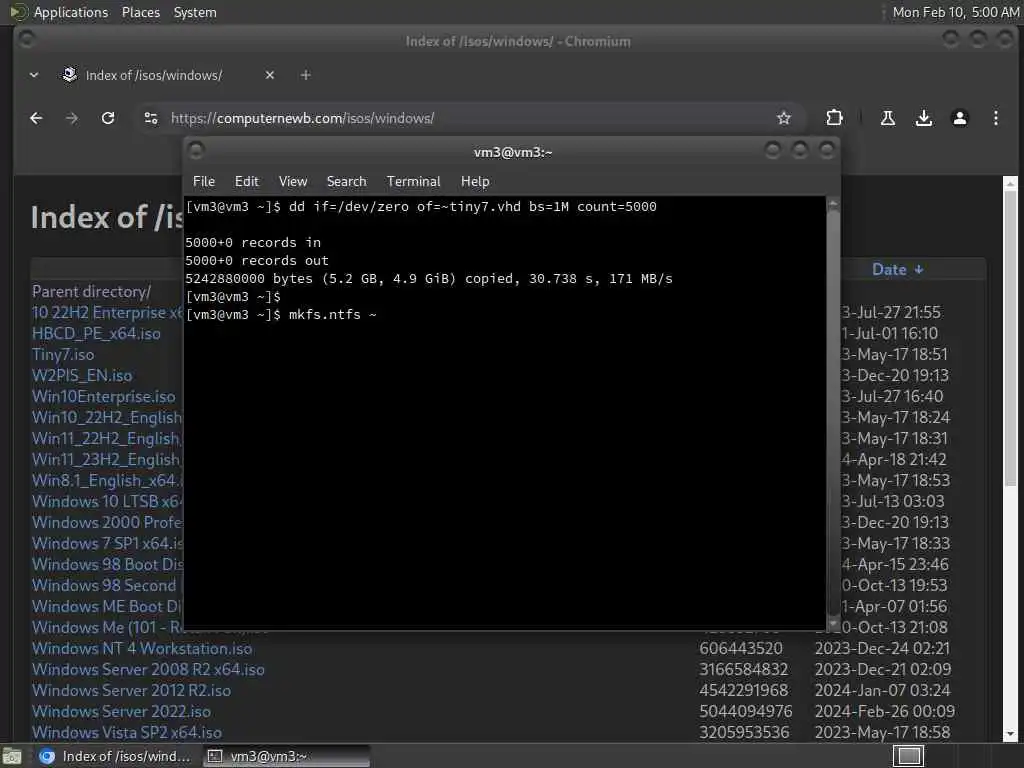Open 10 22H2 Enterprise link
This screenshot has width=1024, height=768.
[x=107, y=312]
